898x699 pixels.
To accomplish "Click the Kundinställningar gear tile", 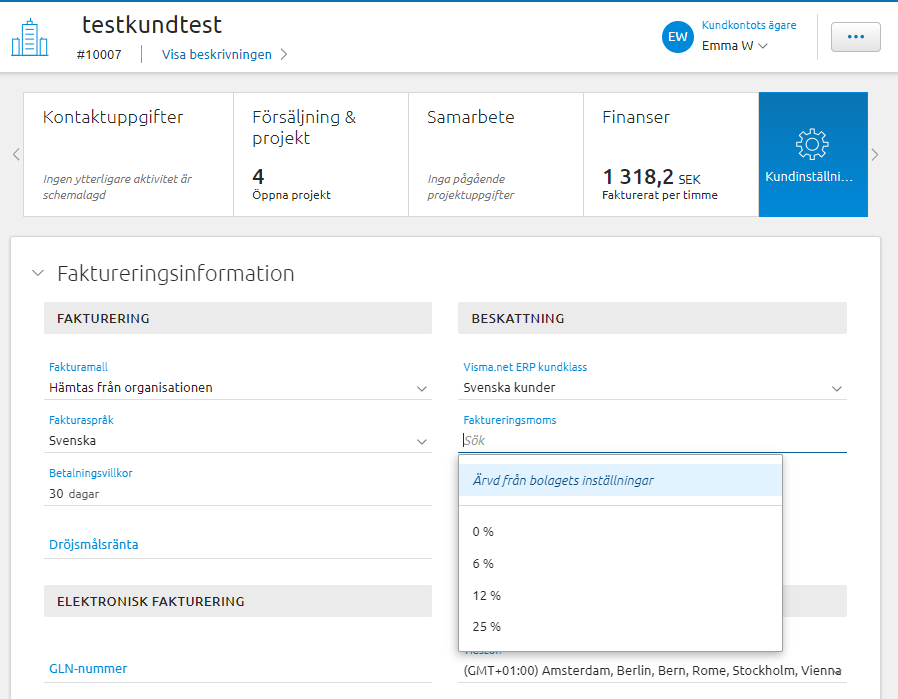I will click(x=812, y=155).
